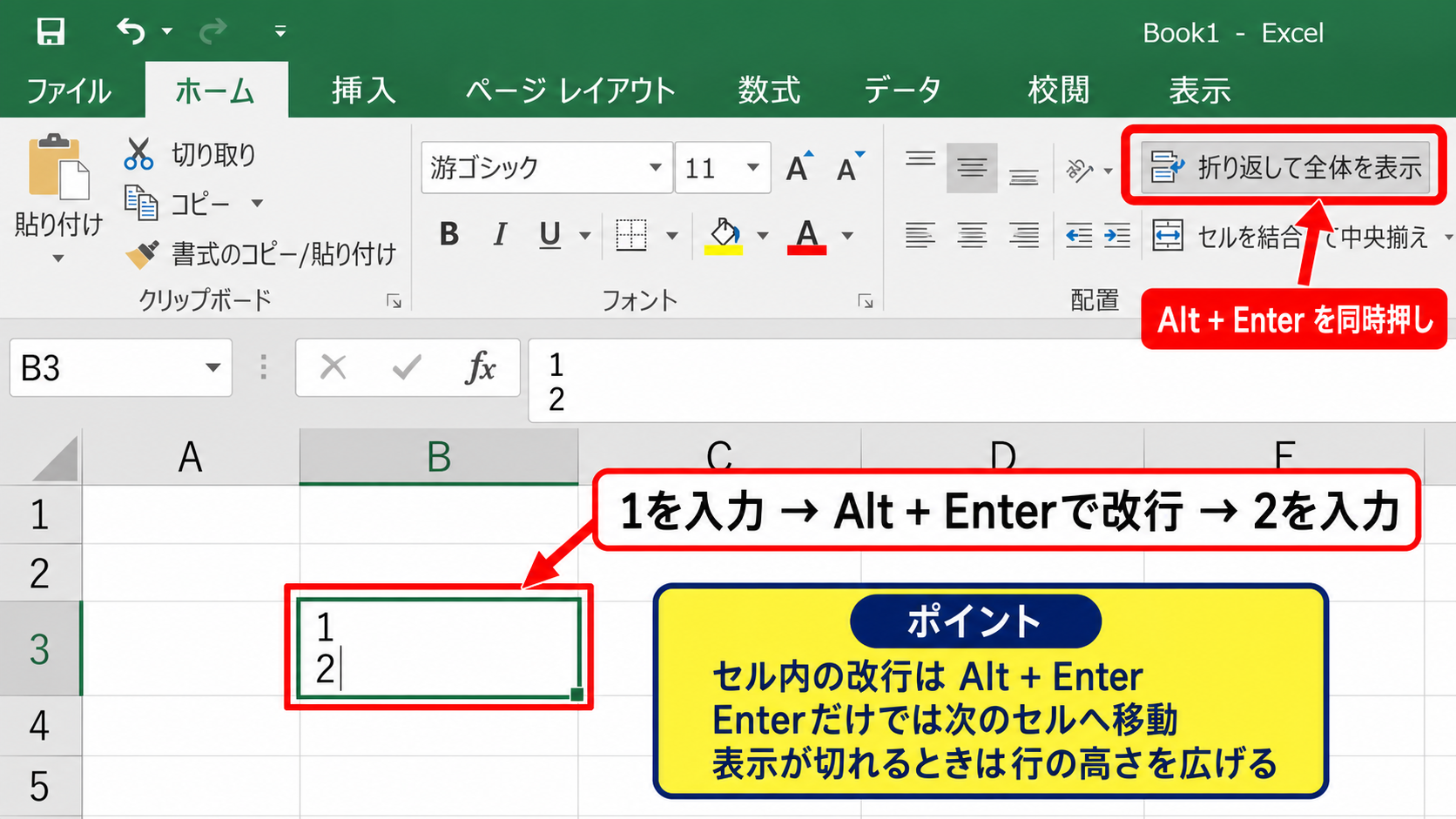The image size is (1456, 819).
Task: Toggle italic formatting
Action: pos(500,234)
